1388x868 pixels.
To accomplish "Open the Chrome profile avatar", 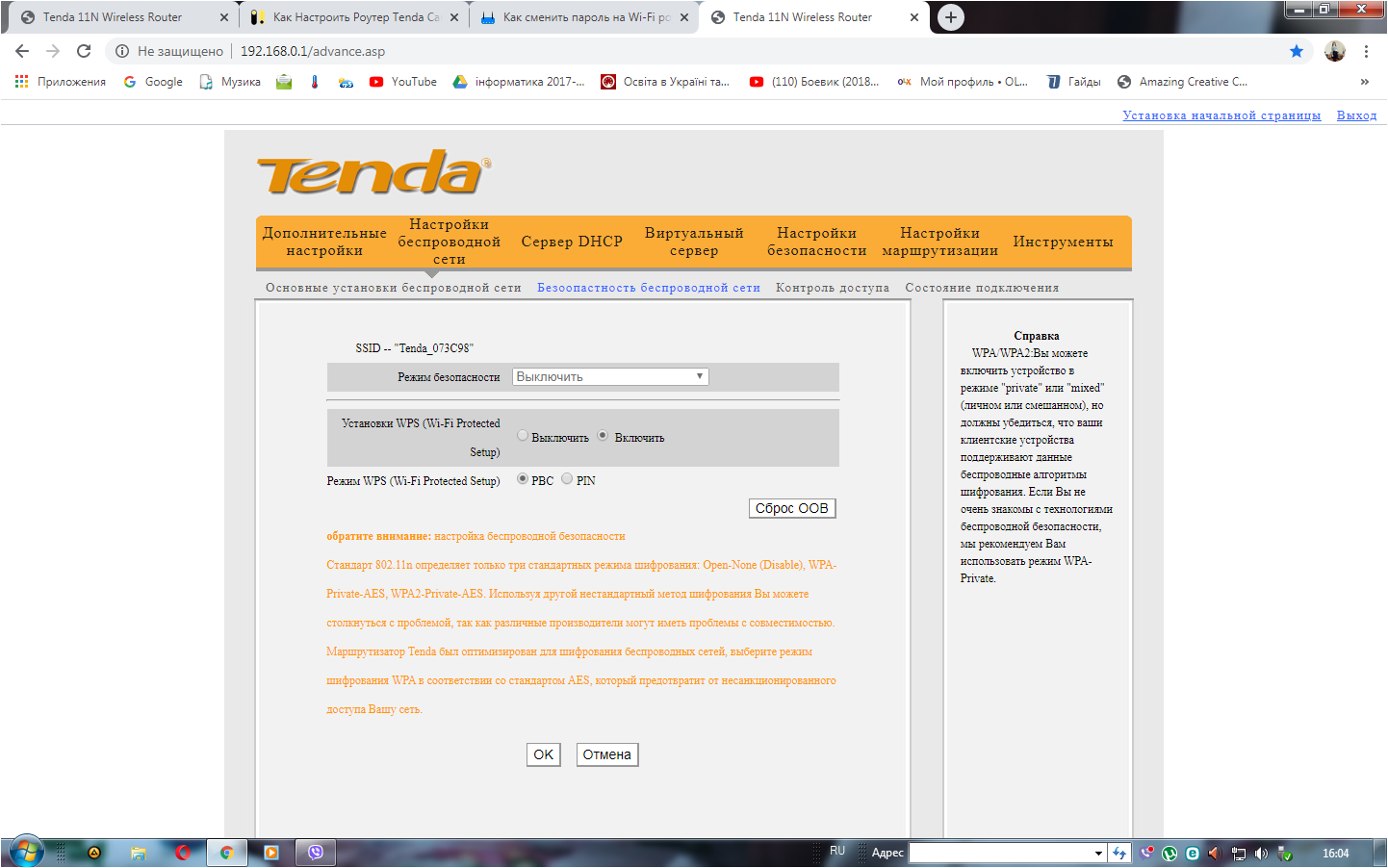I will (1335, 51).
